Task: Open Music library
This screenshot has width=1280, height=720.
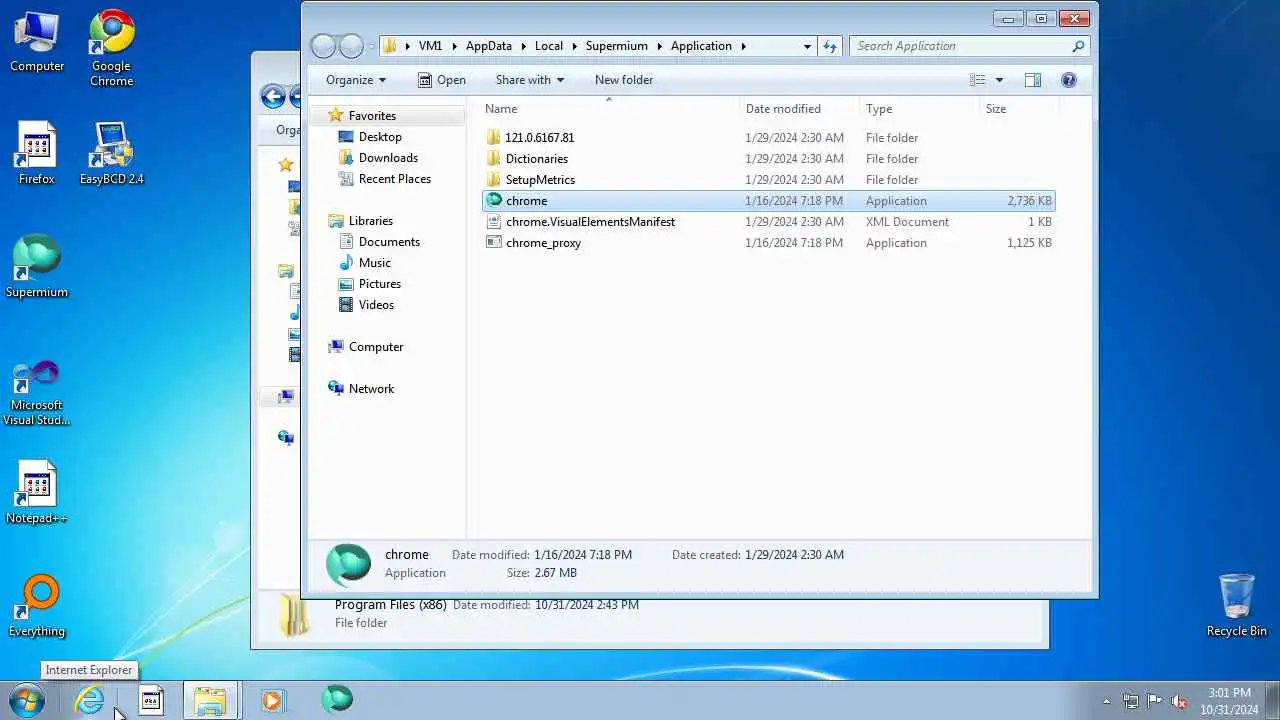Action: pyautogui.click(x=375, y=263)
